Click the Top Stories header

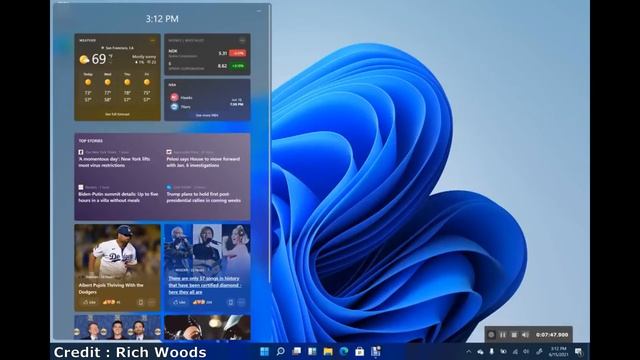[91, 141]
